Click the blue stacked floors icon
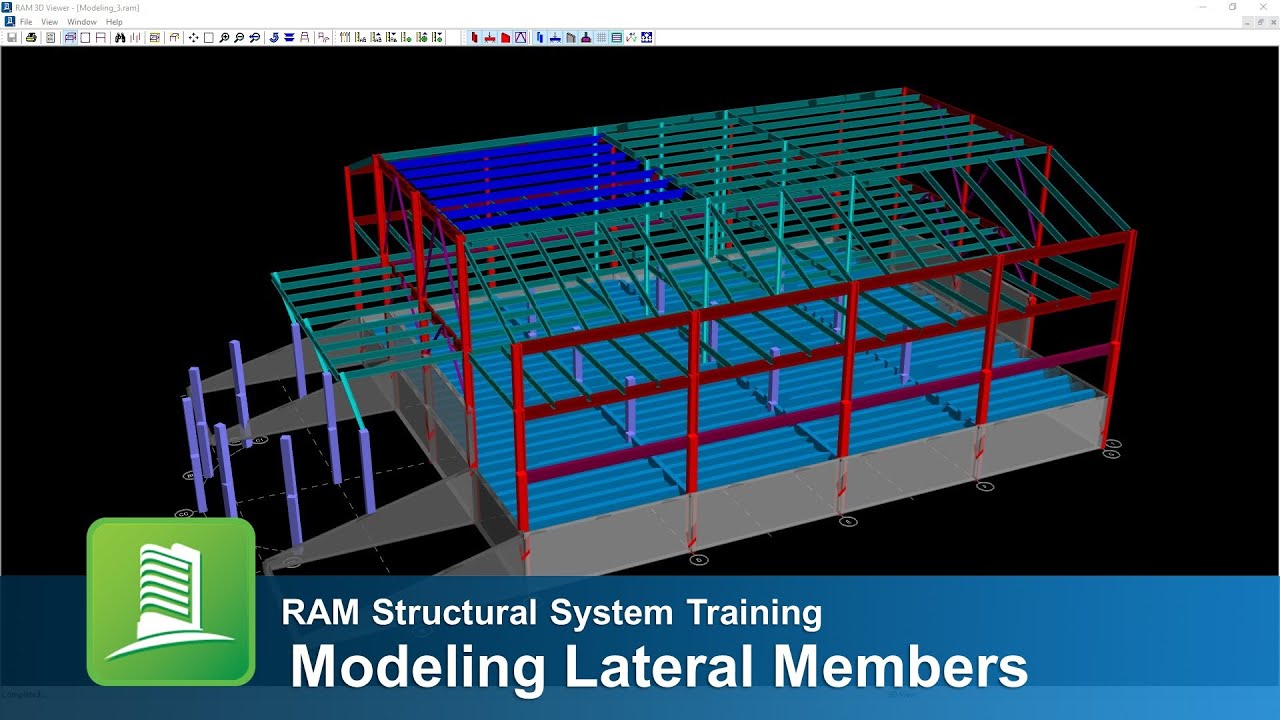This screenshot has width=1280, height=720. click(x=289, y=38)
